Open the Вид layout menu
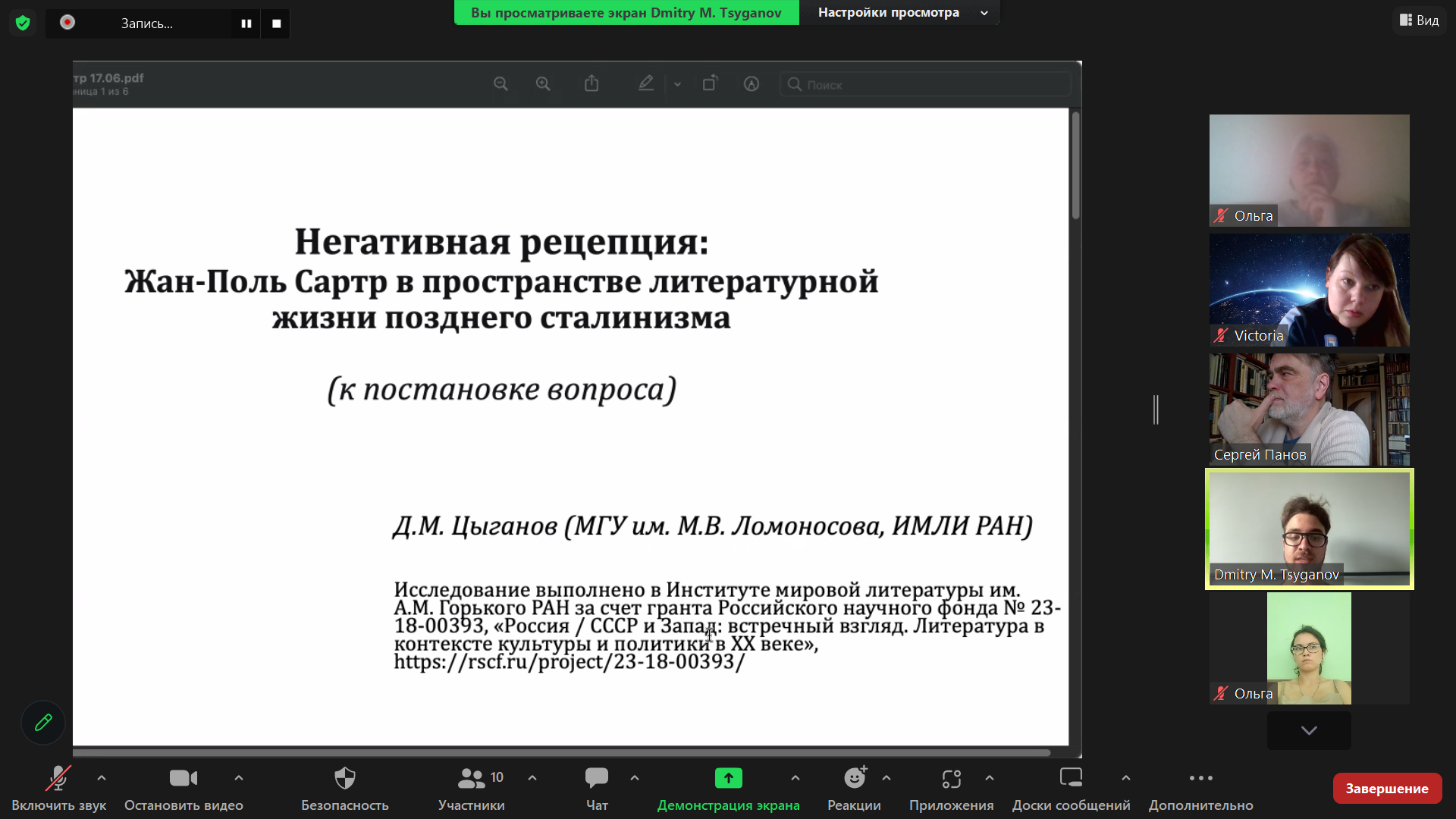The width and height of the screenshot is (1456, 819). point(1420,20)
